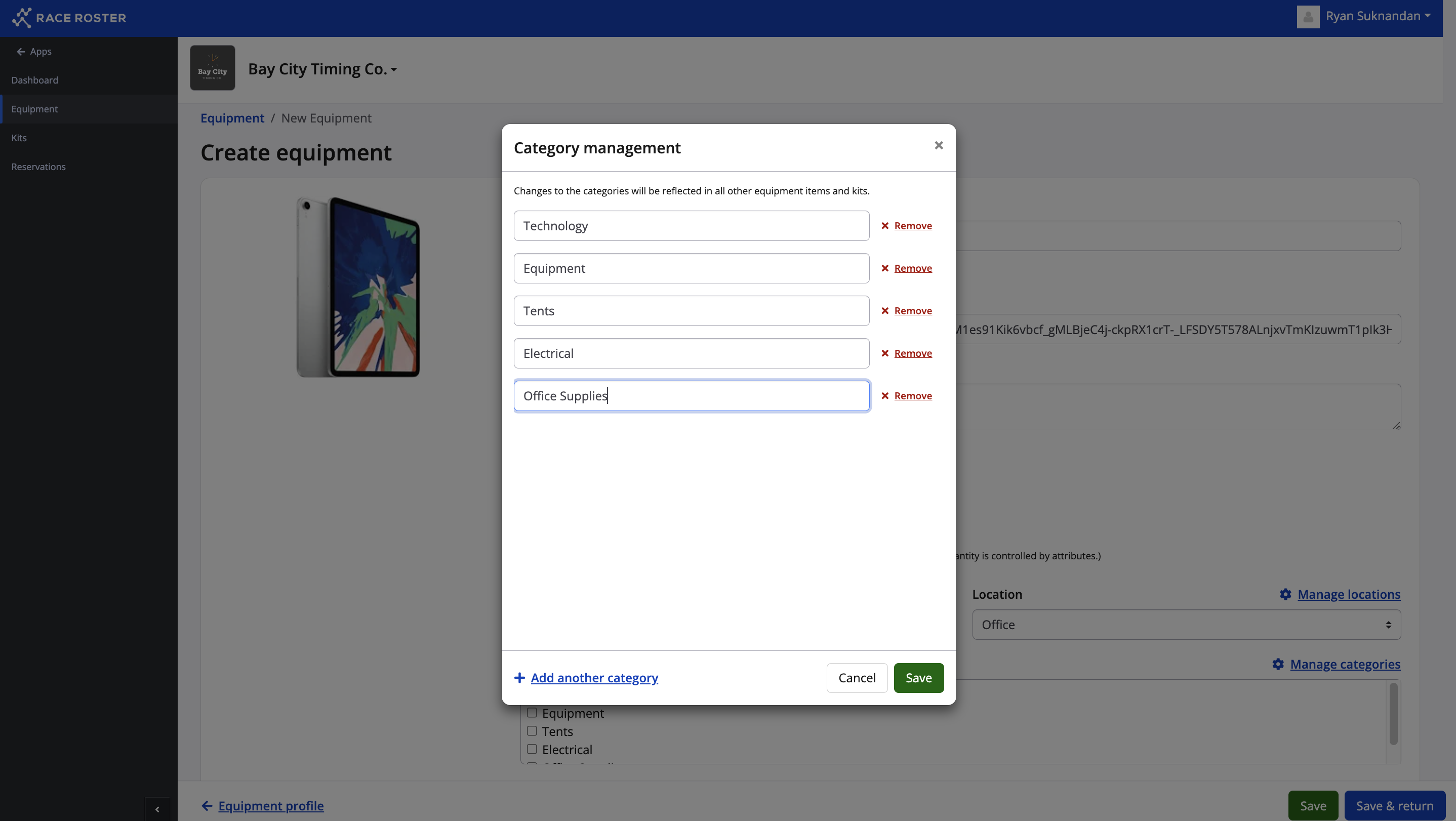Screen dimensions: 1456x821
Task: Go to Kits in the sidebar
Action: tap(19, 138)
